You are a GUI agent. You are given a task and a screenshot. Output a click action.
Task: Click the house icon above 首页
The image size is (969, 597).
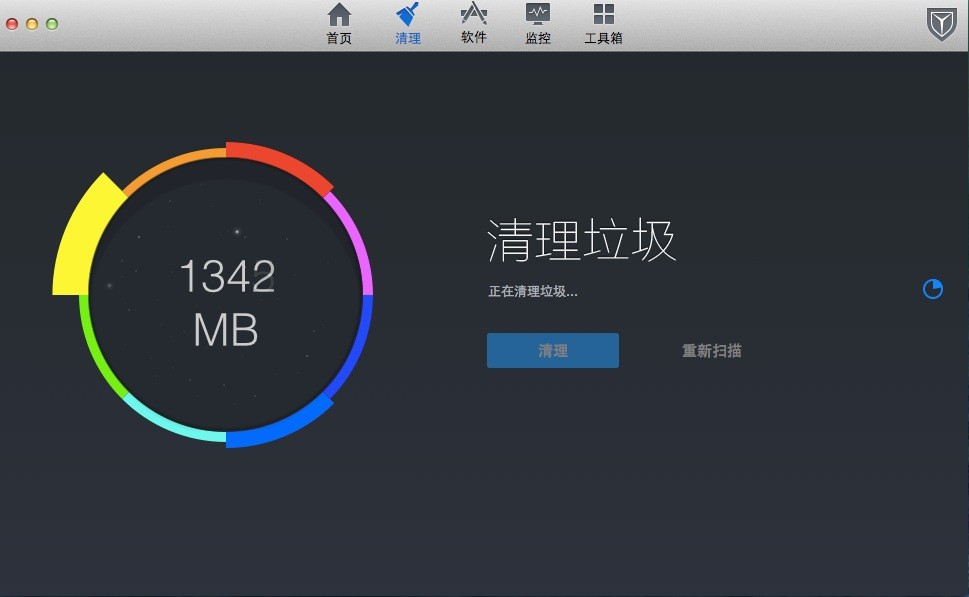click(x=338, y=15)
